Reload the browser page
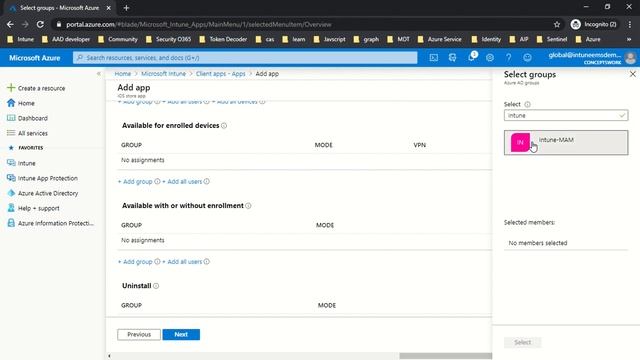This screenshot has width=640, height=360. 40,24
